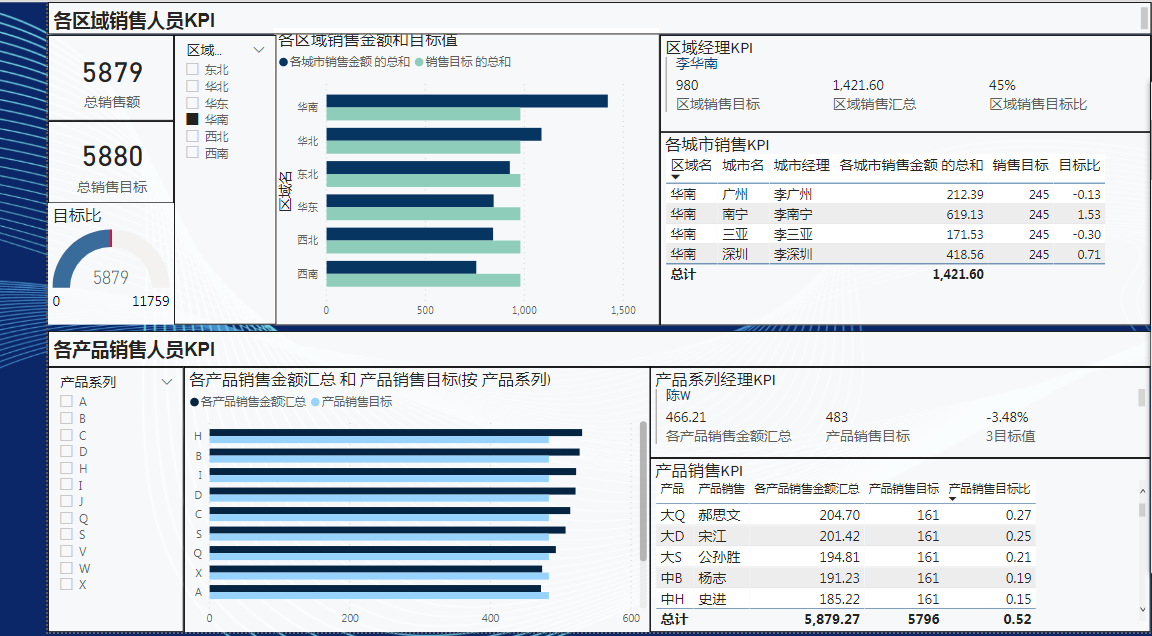The image size is (1152, 636).
Task: Check product series B in 产品系列 slicer
Action: click(x=66, y=418)
